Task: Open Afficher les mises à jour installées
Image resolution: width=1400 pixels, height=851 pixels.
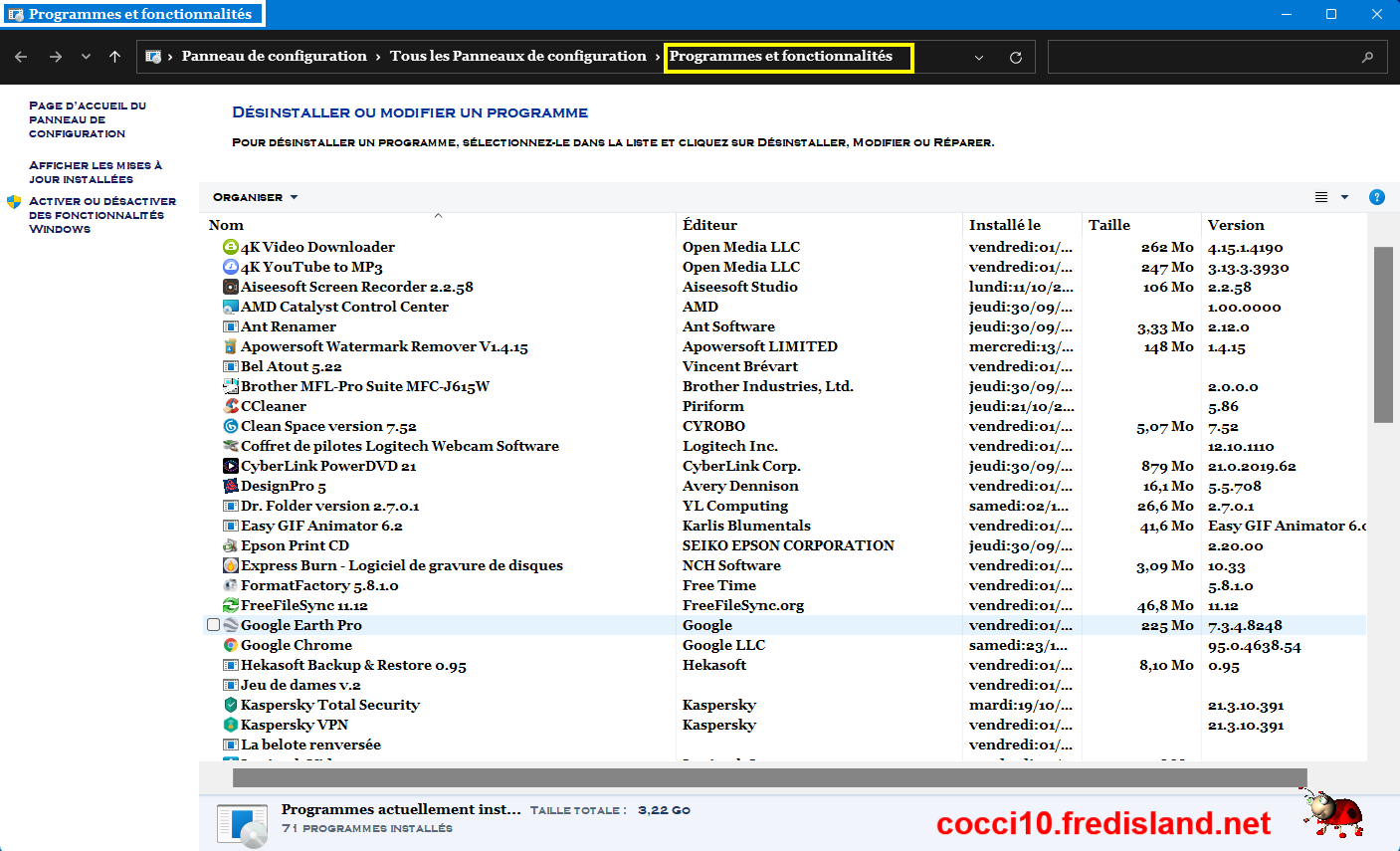Action: [x=96, y=172]
